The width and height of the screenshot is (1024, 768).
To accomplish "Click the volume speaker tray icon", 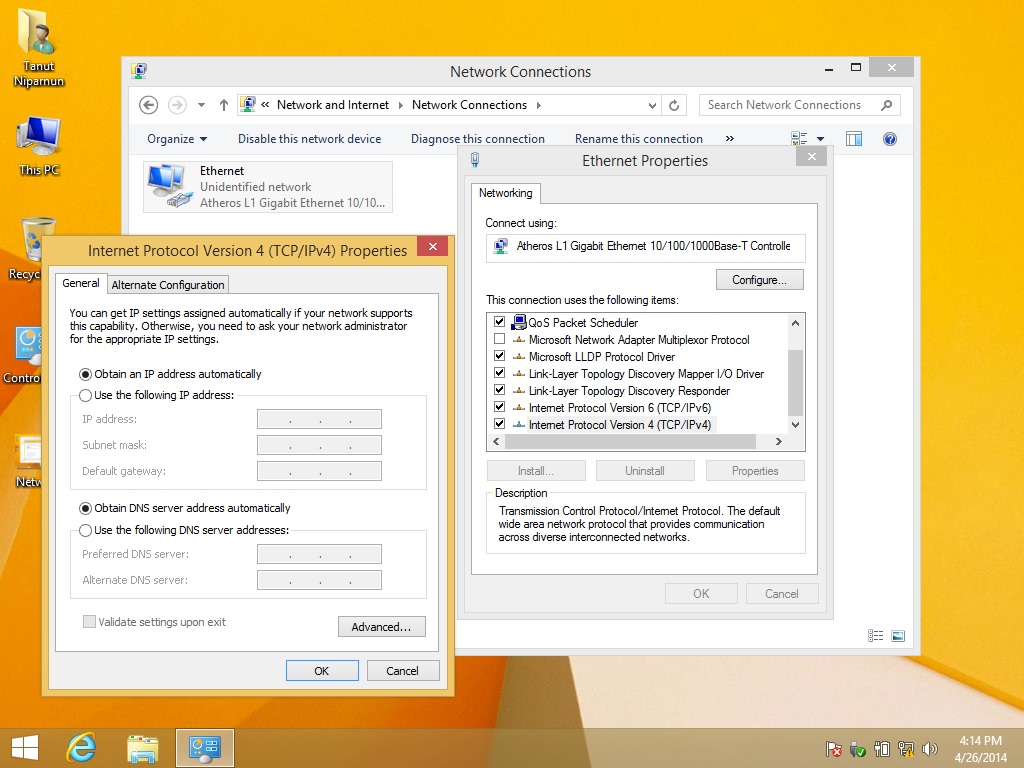I will click(929, 749).
